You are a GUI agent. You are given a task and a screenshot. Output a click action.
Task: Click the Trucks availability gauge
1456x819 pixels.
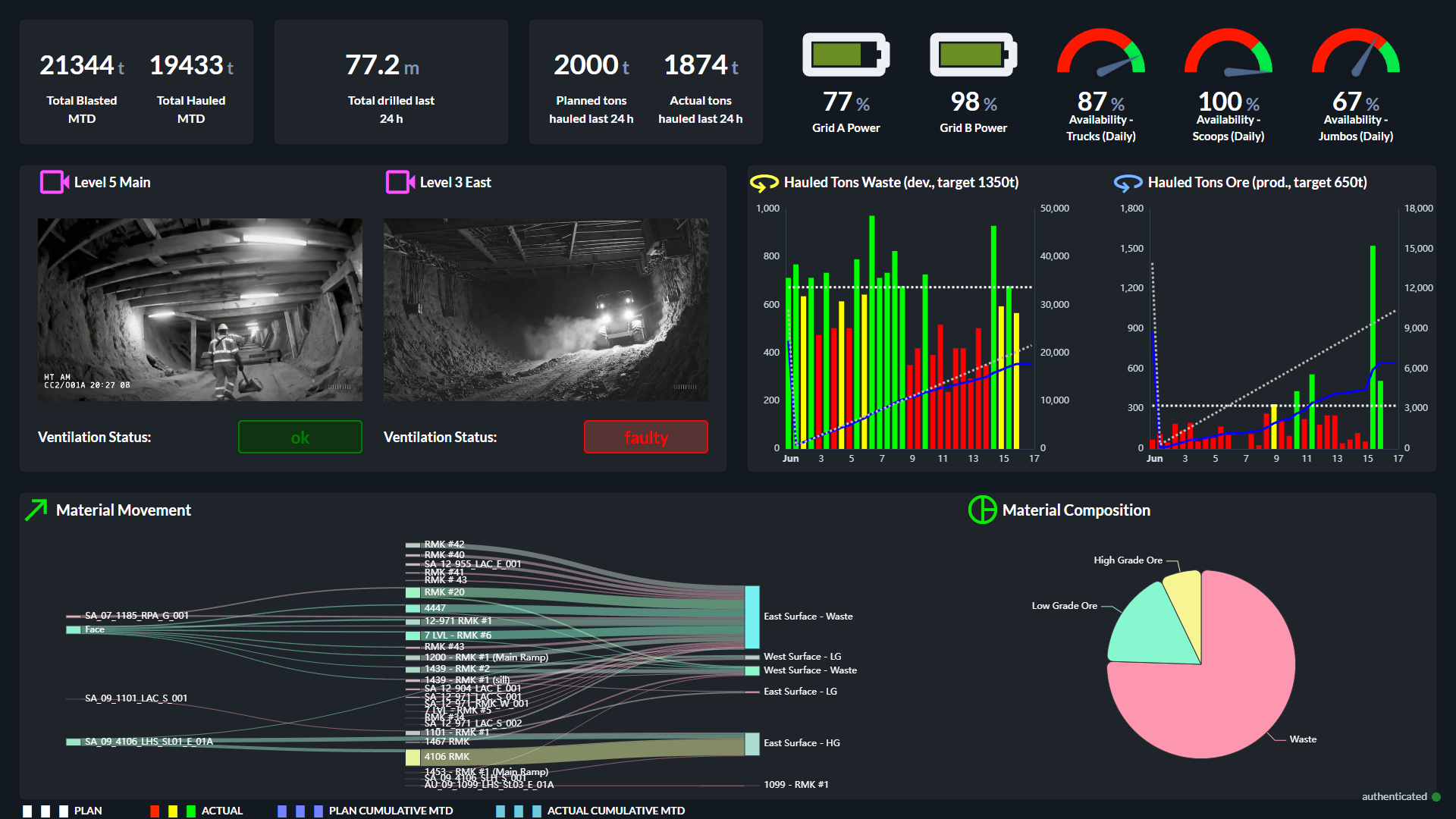click(x=1100, y=52)
